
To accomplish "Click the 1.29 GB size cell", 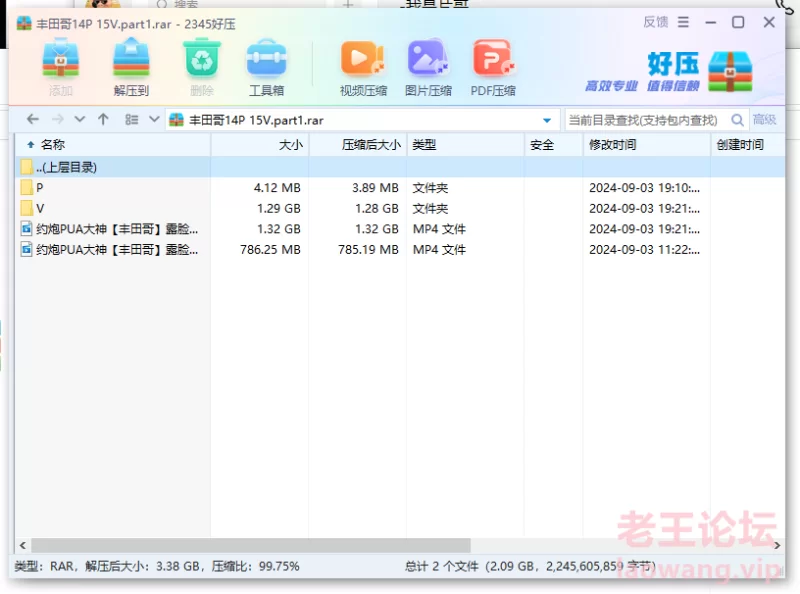I will coord(279,208).
